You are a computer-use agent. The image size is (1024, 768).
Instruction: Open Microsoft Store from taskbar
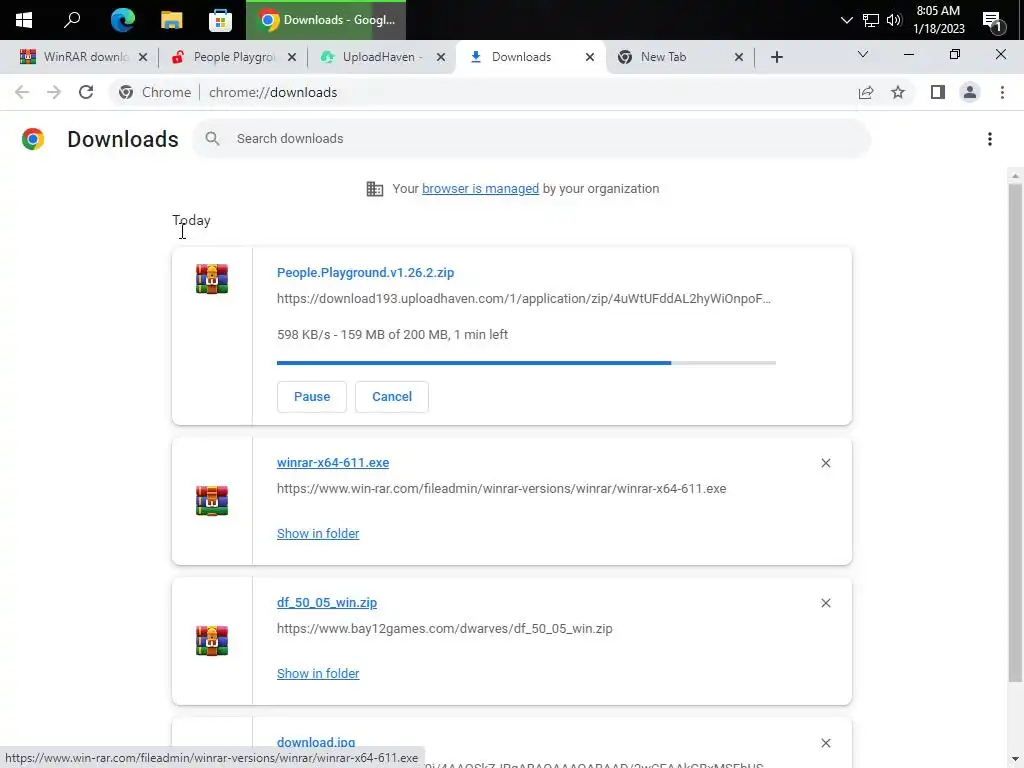point(220,20)
